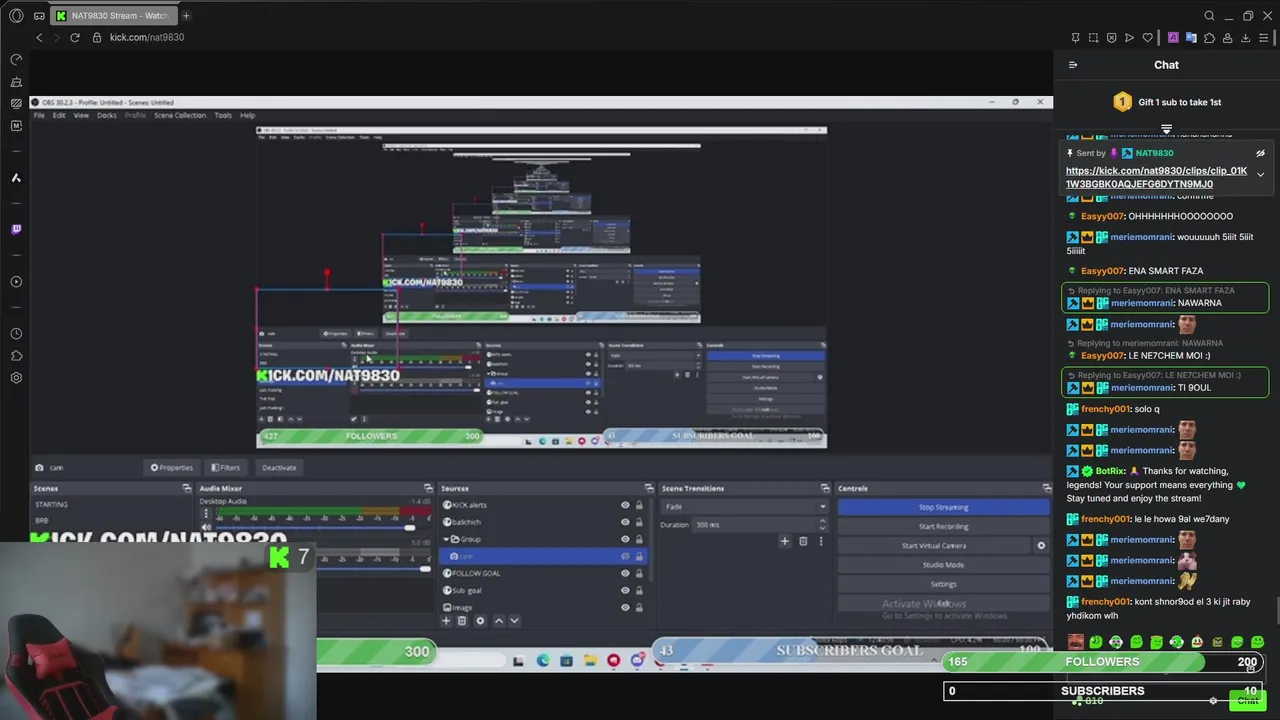This screenshot has width=1280, height=720.
Task: Open Opera workspaces icon next to tab
Action: click(39, 16)
